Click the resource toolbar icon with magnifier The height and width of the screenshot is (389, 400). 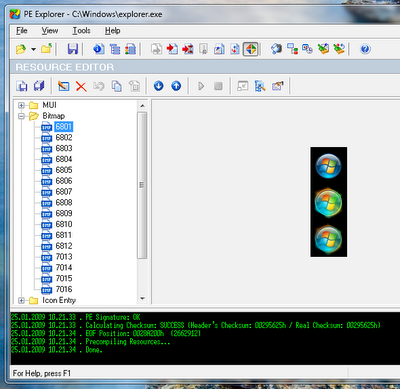260,86
